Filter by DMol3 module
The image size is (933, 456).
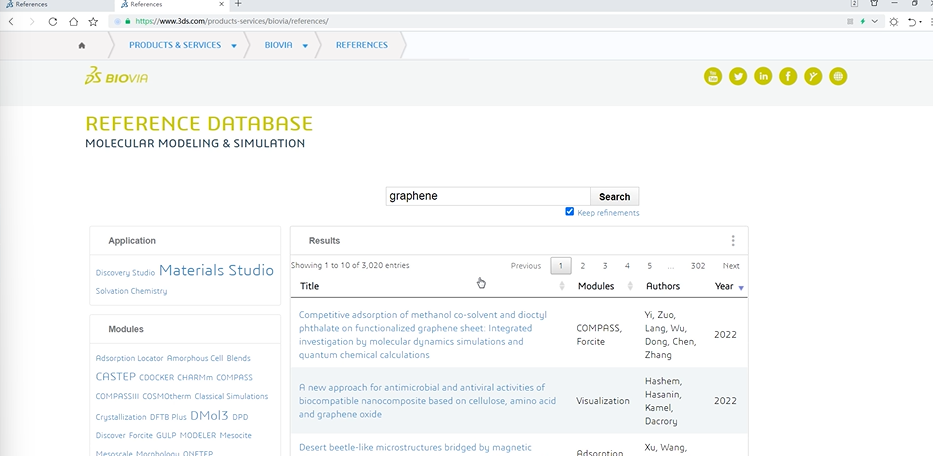pyautogui.click(x=209, y=416)
